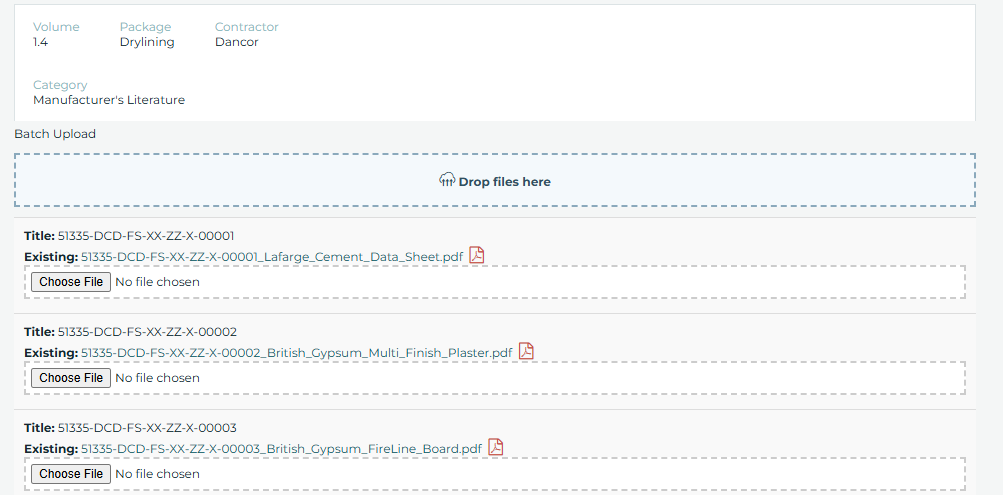Select the title text 51335-DCD-FS-XX-ZZ-X-00002
This screenshot has height=495, width=1003.
148,332
